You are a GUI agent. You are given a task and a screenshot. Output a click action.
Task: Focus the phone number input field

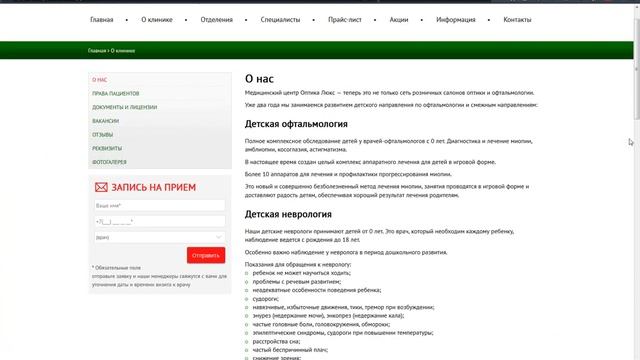pyautogui.click(x=160, y=221)
